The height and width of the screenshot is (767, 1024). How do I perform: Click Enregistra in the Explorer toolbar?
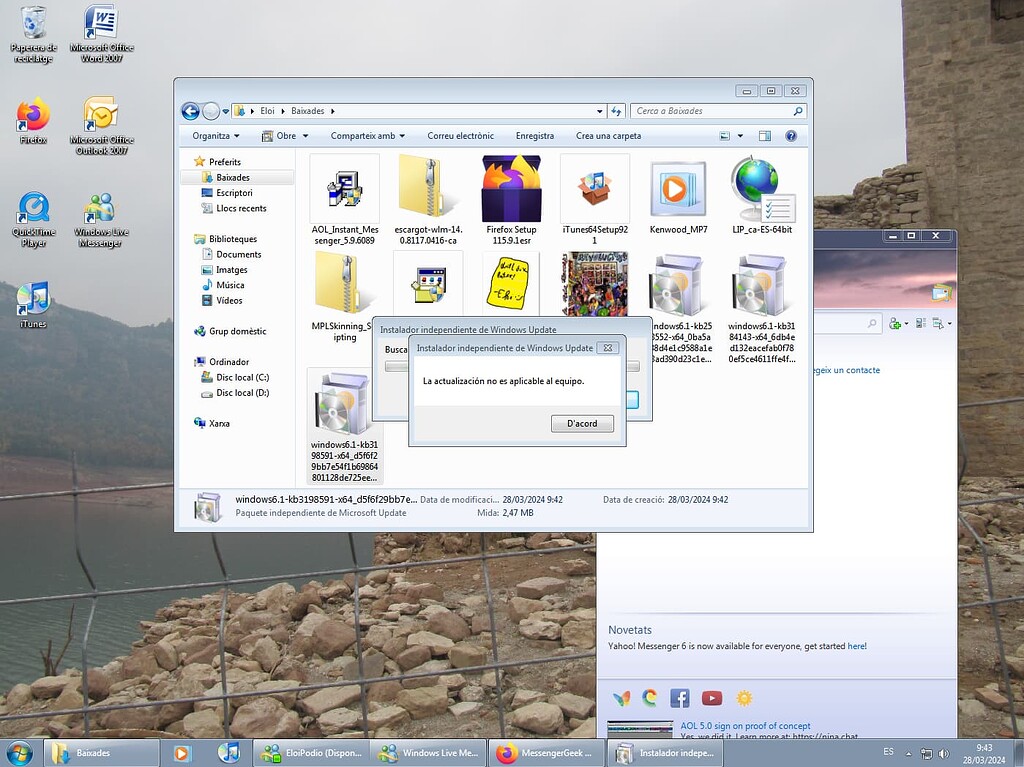[535, 136]
